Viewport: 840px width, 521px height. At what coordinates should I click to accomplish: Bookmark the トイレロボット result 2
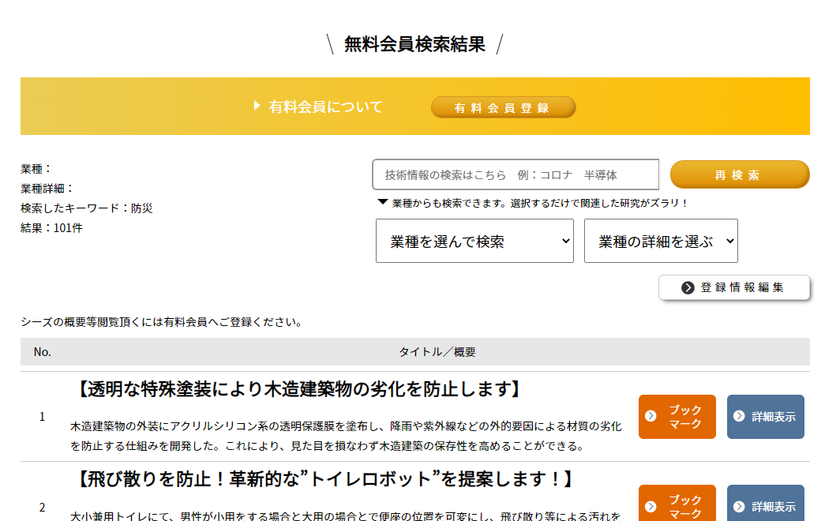point(677,503)
